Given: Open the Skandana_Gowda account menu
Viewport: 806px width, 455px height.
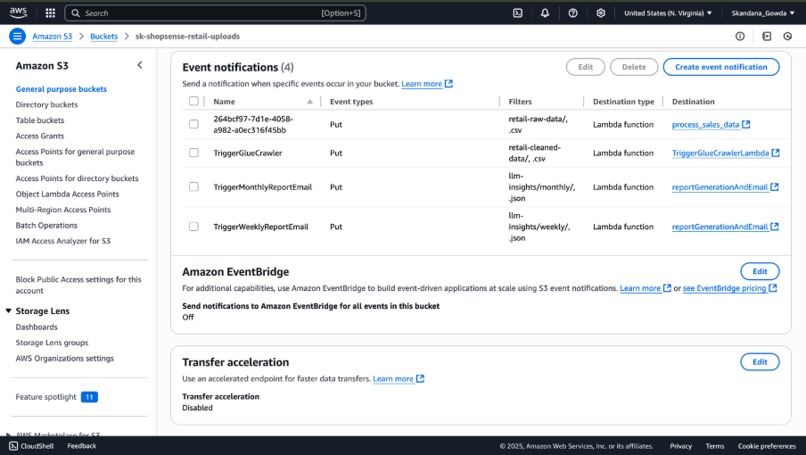Looking at the screenshot, I should [x=763, y=13].
